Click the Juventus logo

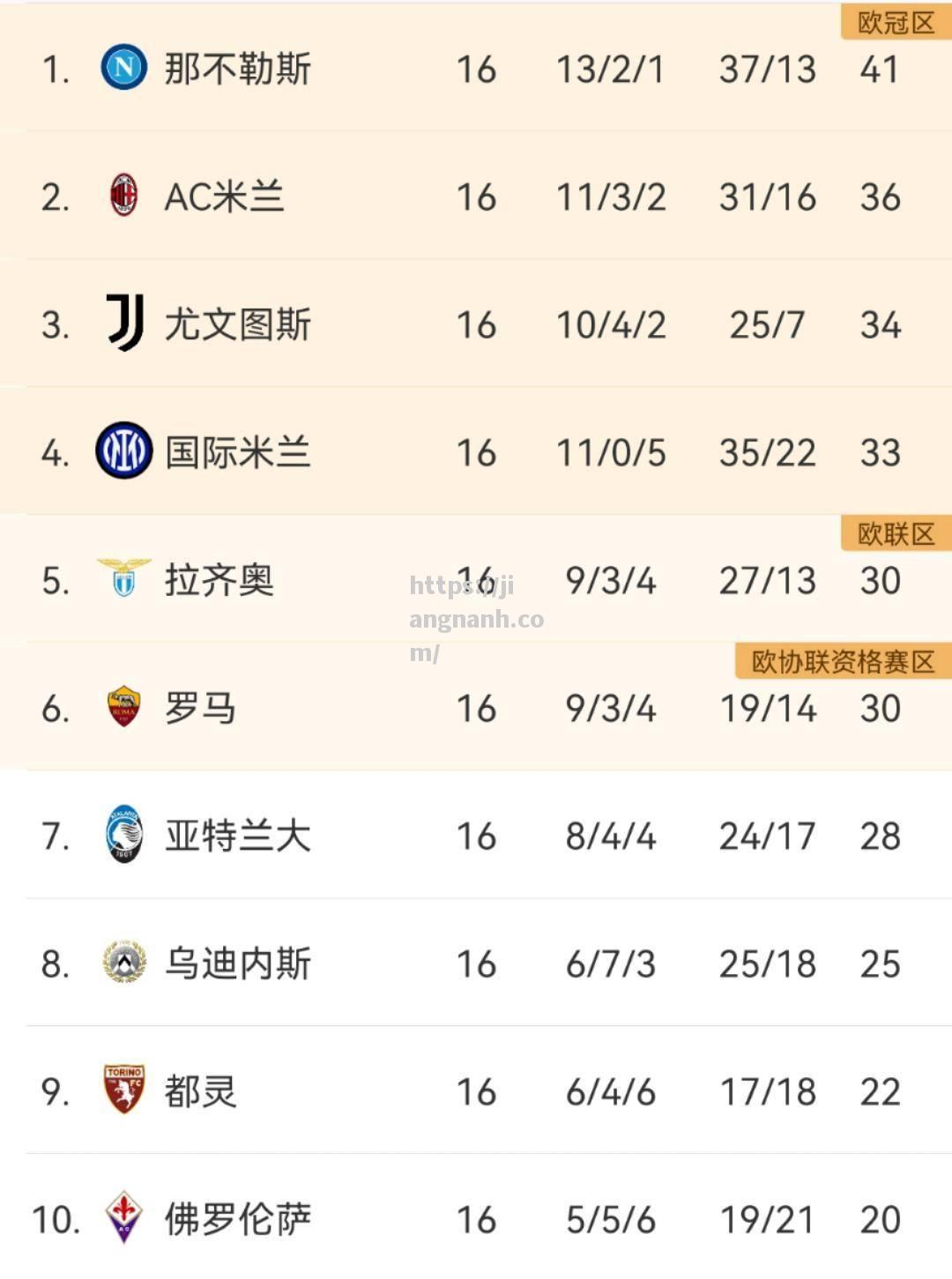[x=125, y=323]
